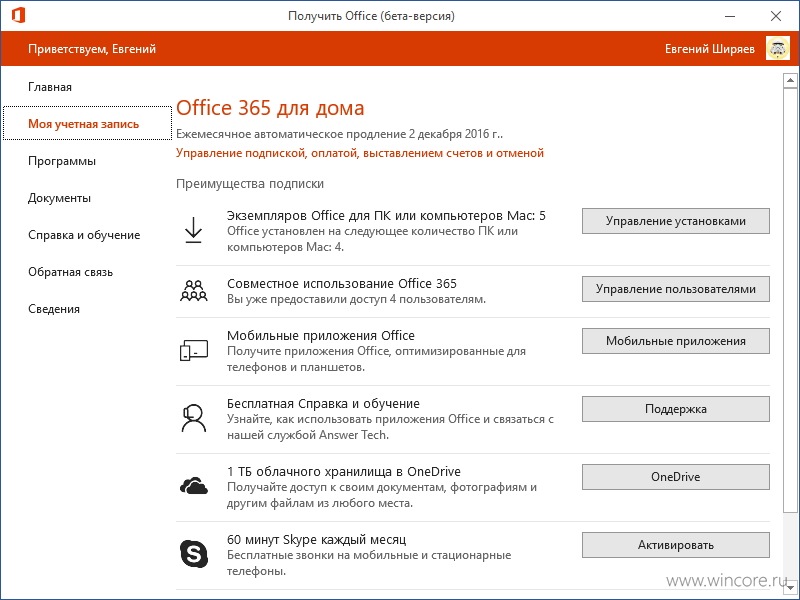Open the Главная section

tap(50, 87)
